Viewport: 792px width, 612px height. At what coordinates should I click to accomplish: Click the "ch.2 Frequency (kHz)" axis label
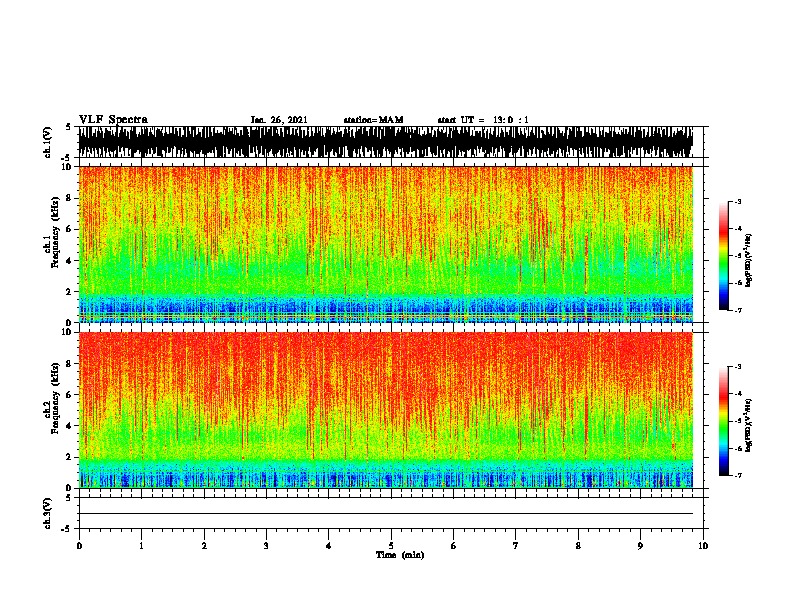pos(51,398)
